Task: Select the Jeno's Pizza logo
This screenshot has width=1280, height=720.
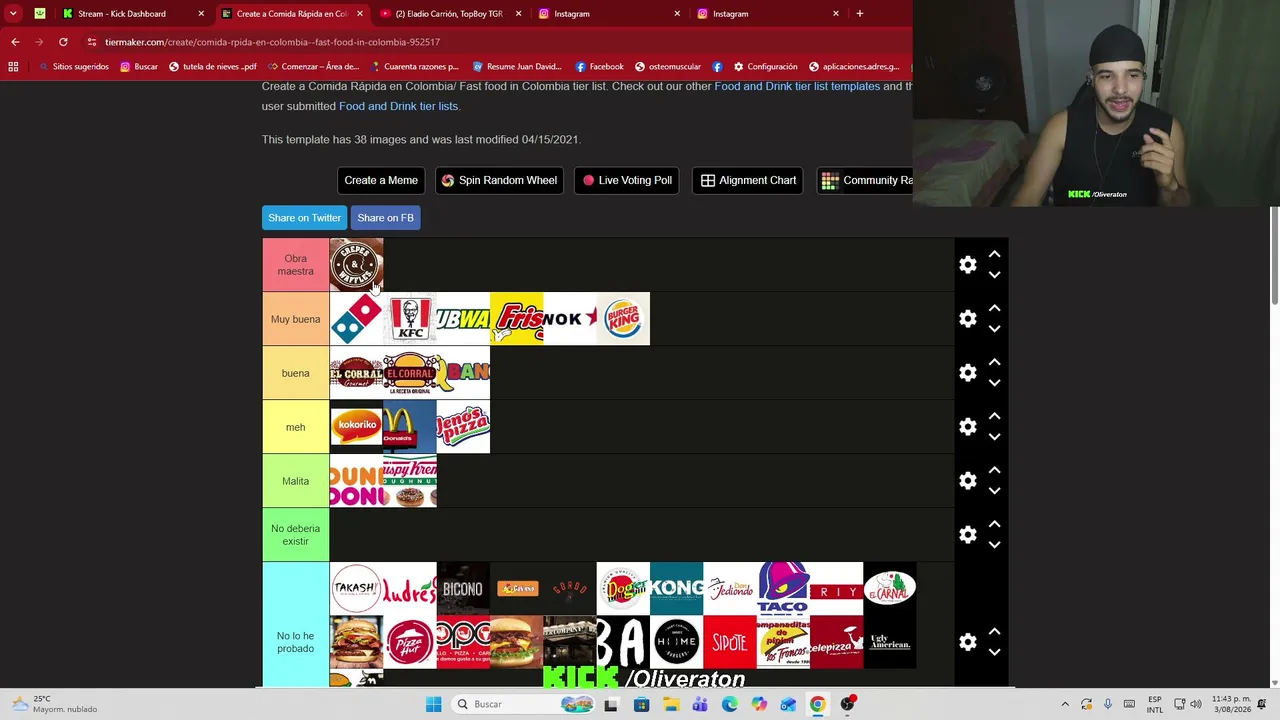Action: (463, 427)
